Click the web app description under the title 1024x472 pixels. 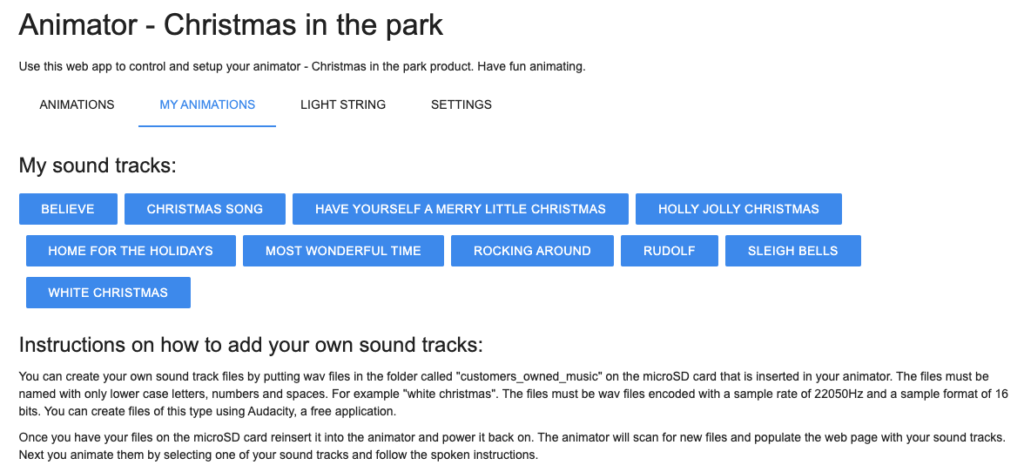pos(302,67)
